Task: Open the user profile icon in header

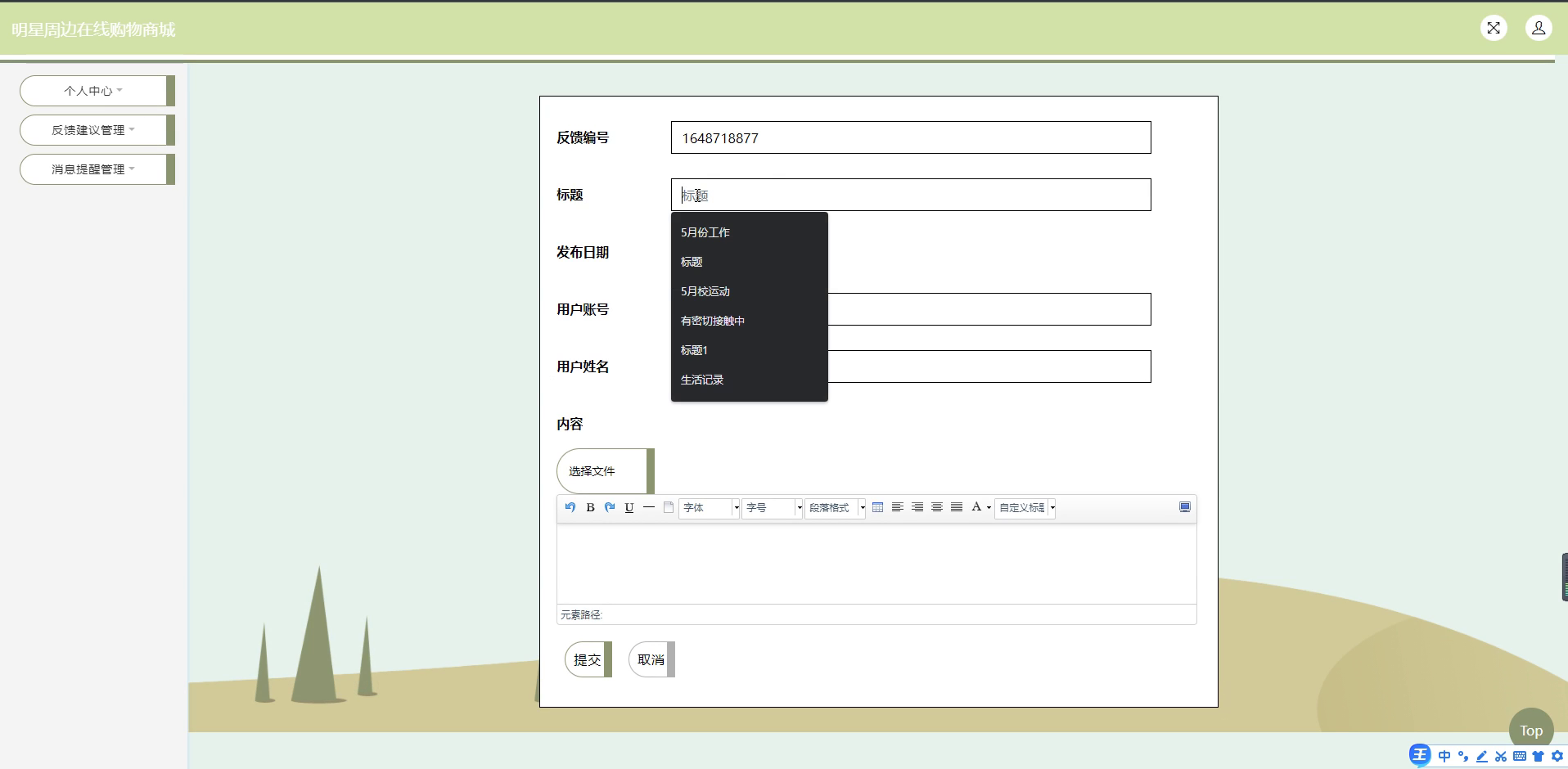Action: pyautogui.click(x=1539, y=29)
